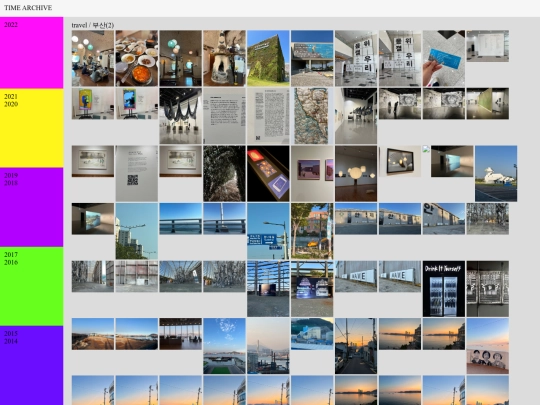Open the harbor with green turf photo
Viewport: 540px width, 405px height.
pyautogui.click(x=224, y=346)
